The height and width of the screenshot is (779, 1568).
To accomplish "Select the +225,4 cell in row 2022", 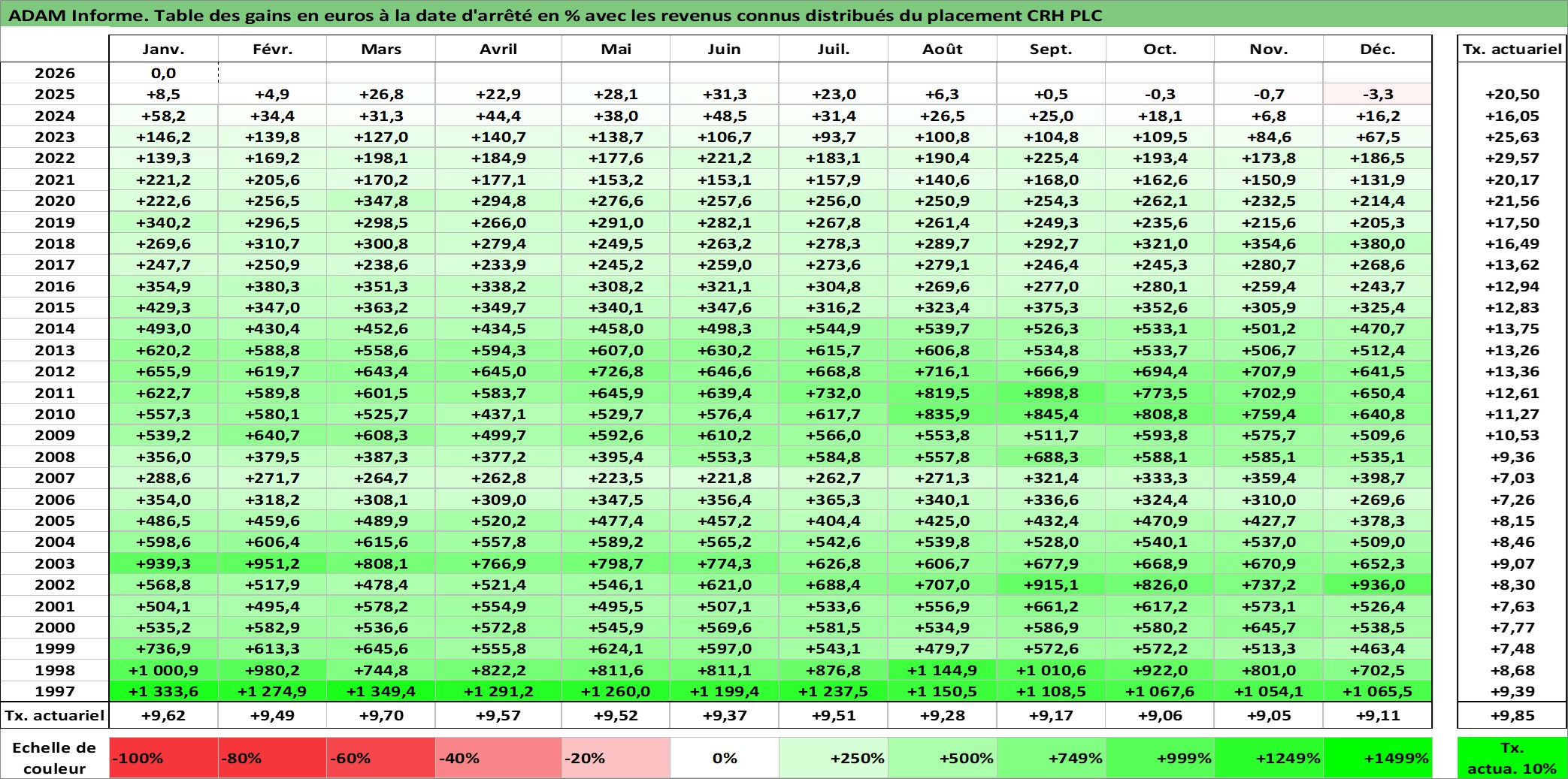I will click(1051, 158).
